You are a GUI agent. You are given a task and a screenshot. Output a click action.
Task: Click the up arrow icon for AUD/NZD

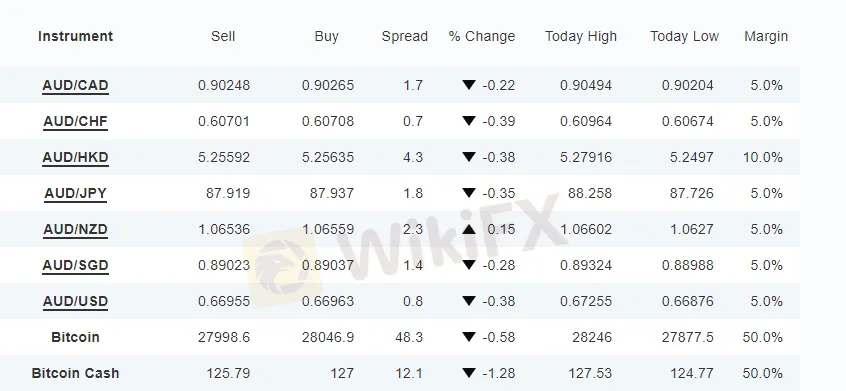469,229
